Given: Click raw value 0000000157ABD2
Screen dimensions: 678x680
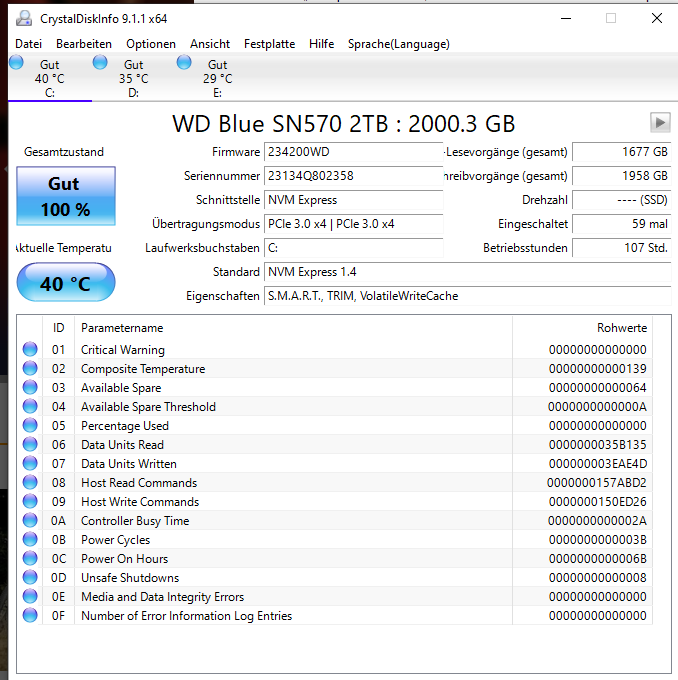Looking at the screenshot, I should click(596, 483).
